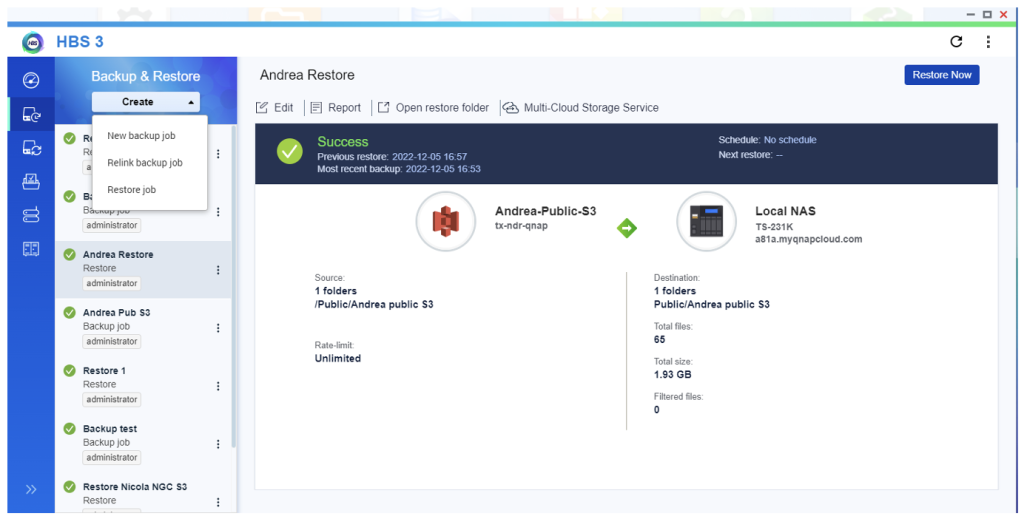Click green status check of Backup test
This screenshot has width=1024, height=519.
pyautogui.click(x=69, y=429)
